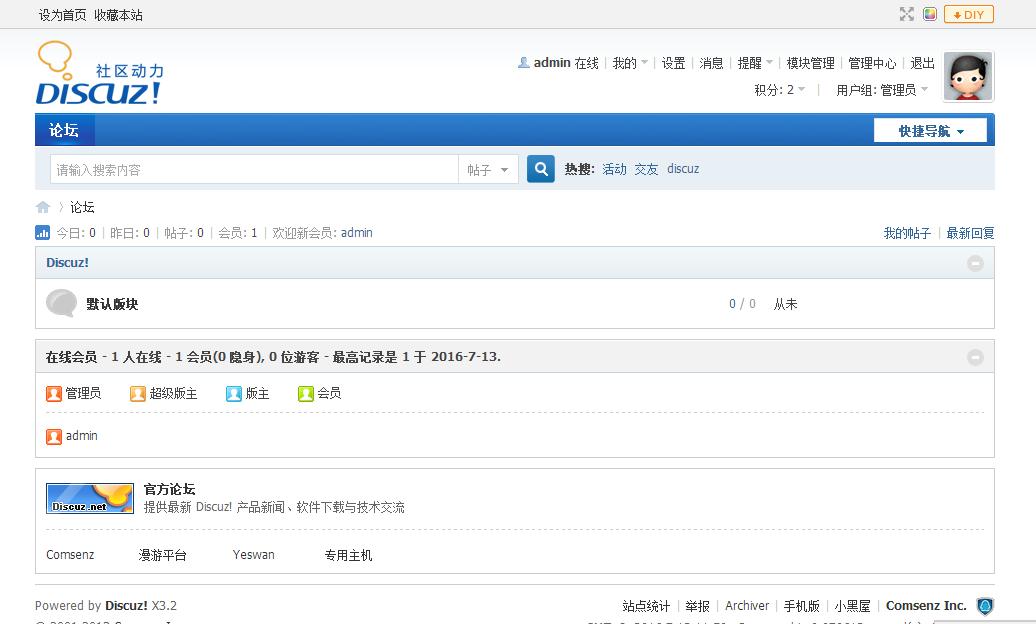The width and height of the screenshot is (1036, 624).
Task: Click inside the search input field
Action: click(250, 168)
